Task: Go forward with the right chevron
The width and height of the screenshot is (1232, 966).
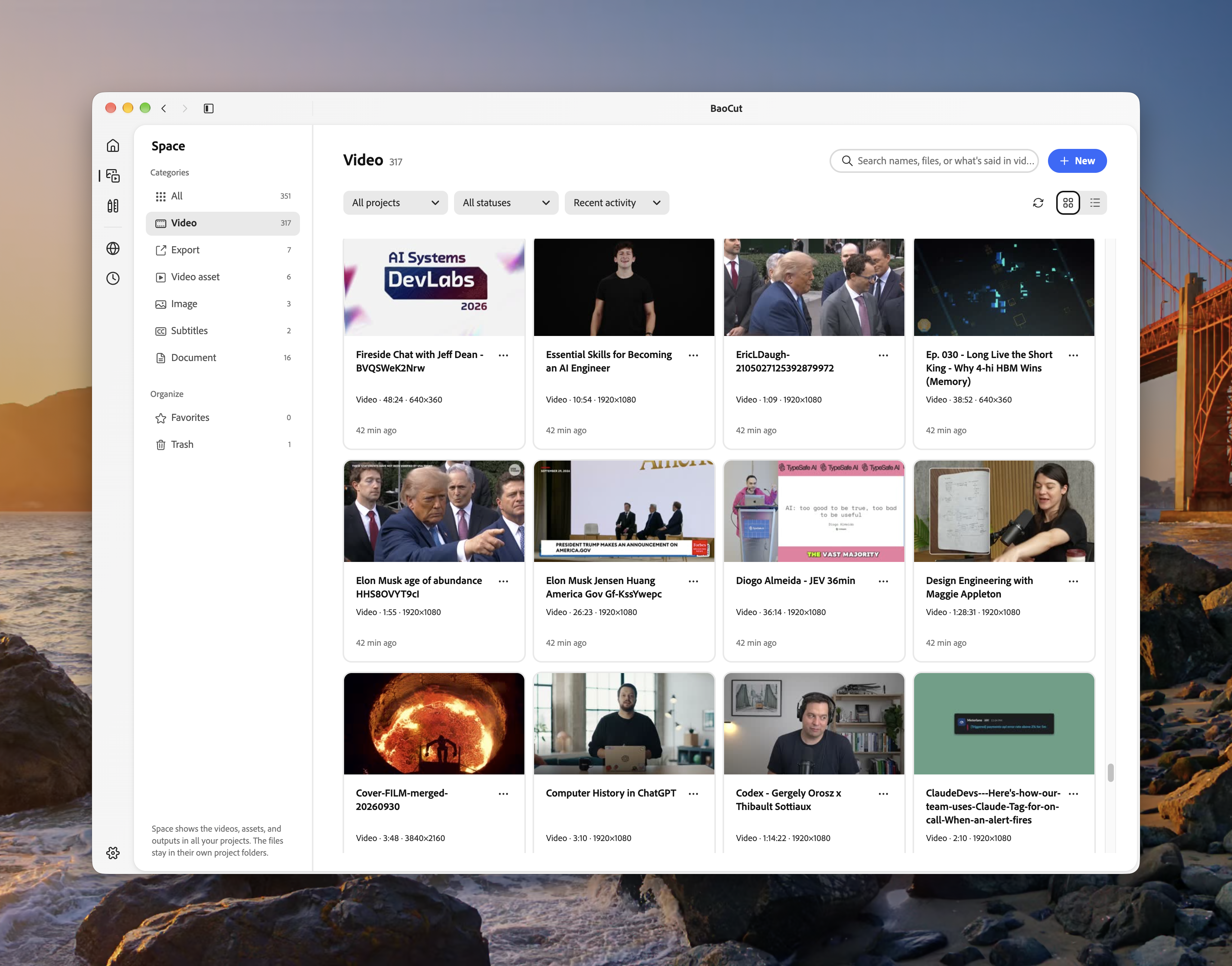Action: pos(184,108)
